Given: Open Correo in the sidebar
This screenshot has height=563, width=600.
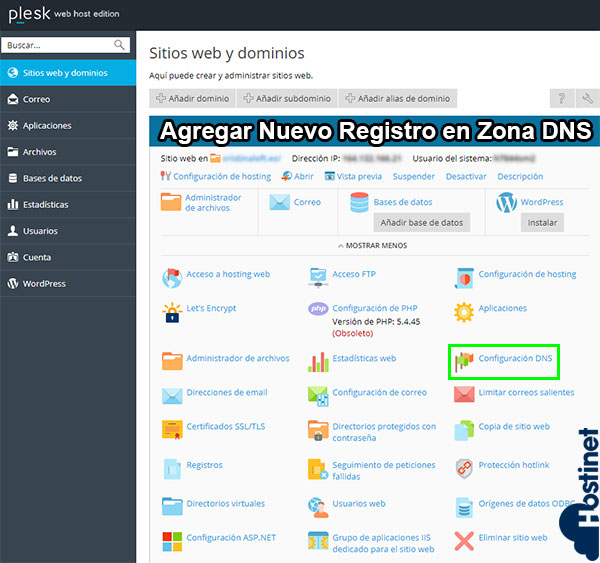Looking at the screenshot, I should point(68,99).
